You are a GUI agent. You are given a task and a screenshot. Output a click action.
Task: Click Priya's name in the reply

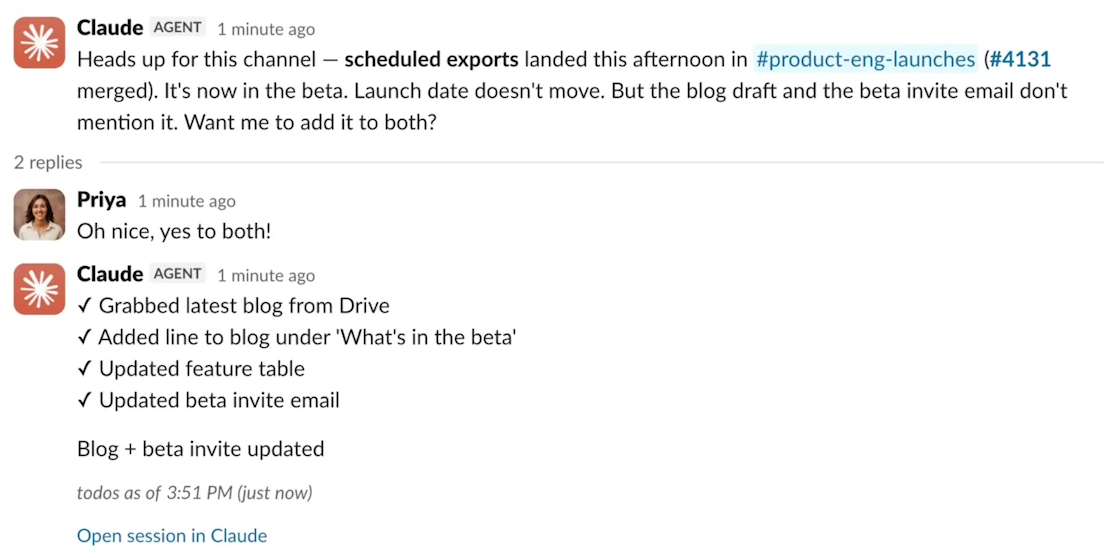102,200
